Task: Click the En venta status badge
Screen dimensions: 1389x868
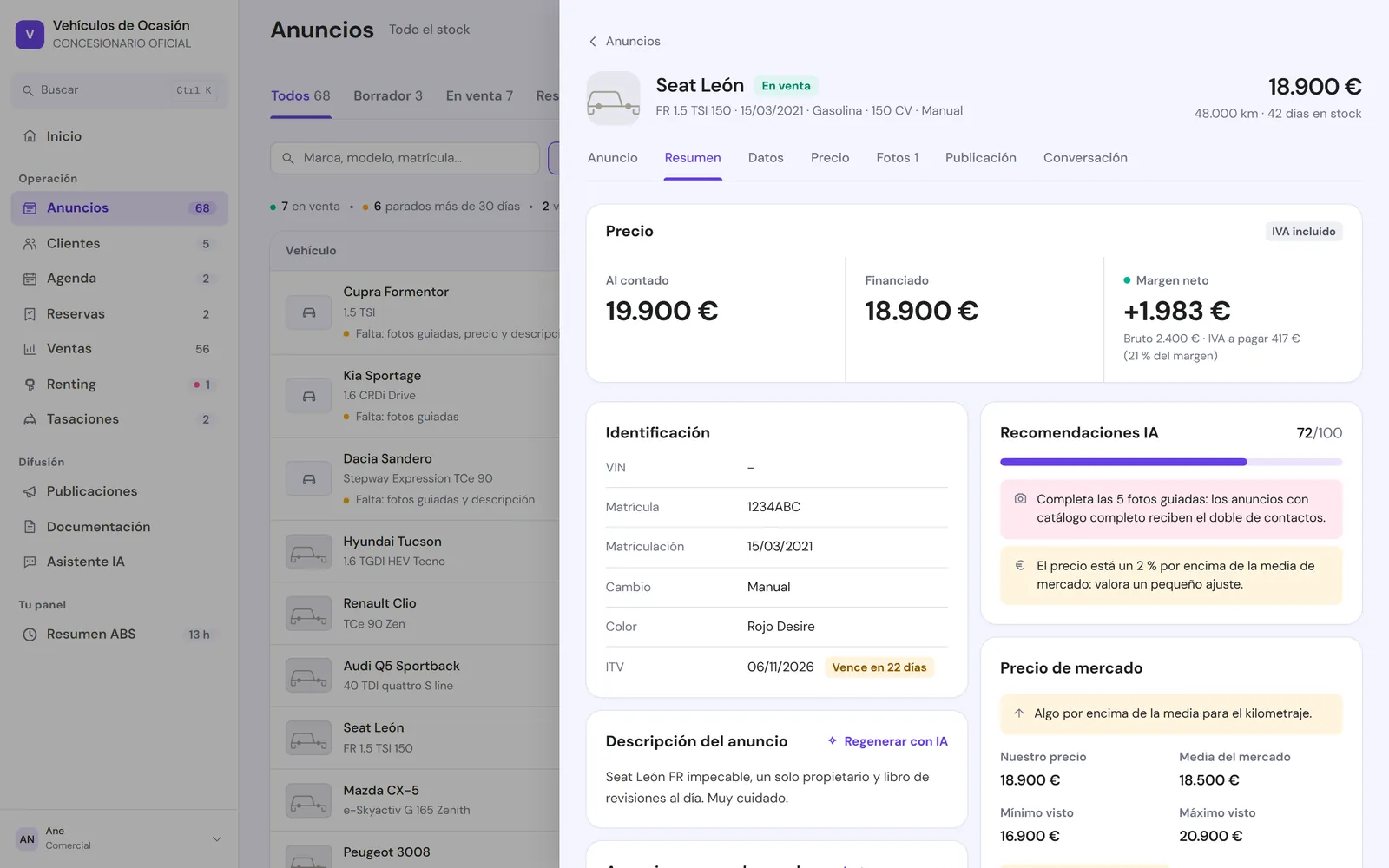Action: (x=787, y=86)
